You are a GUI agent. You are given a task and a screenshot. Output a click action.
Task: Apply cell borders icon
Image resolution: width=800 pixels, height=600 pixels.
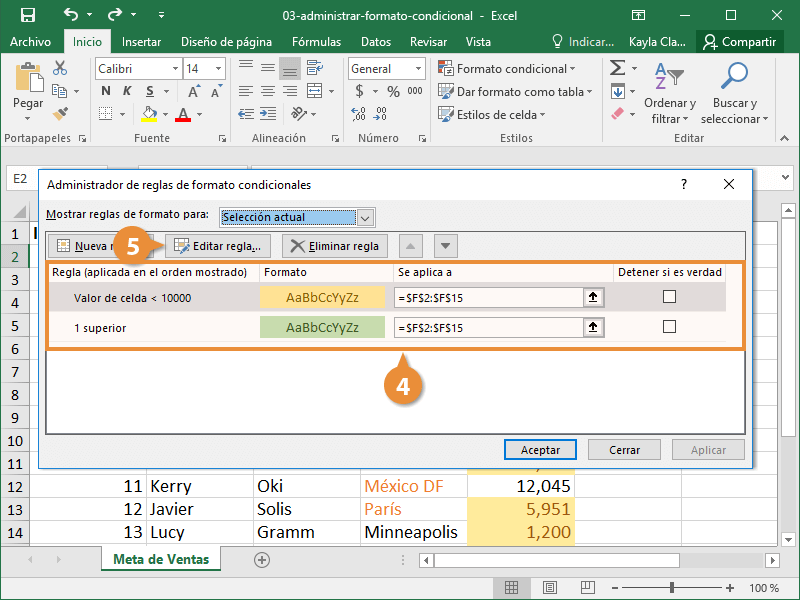[106, 114]
